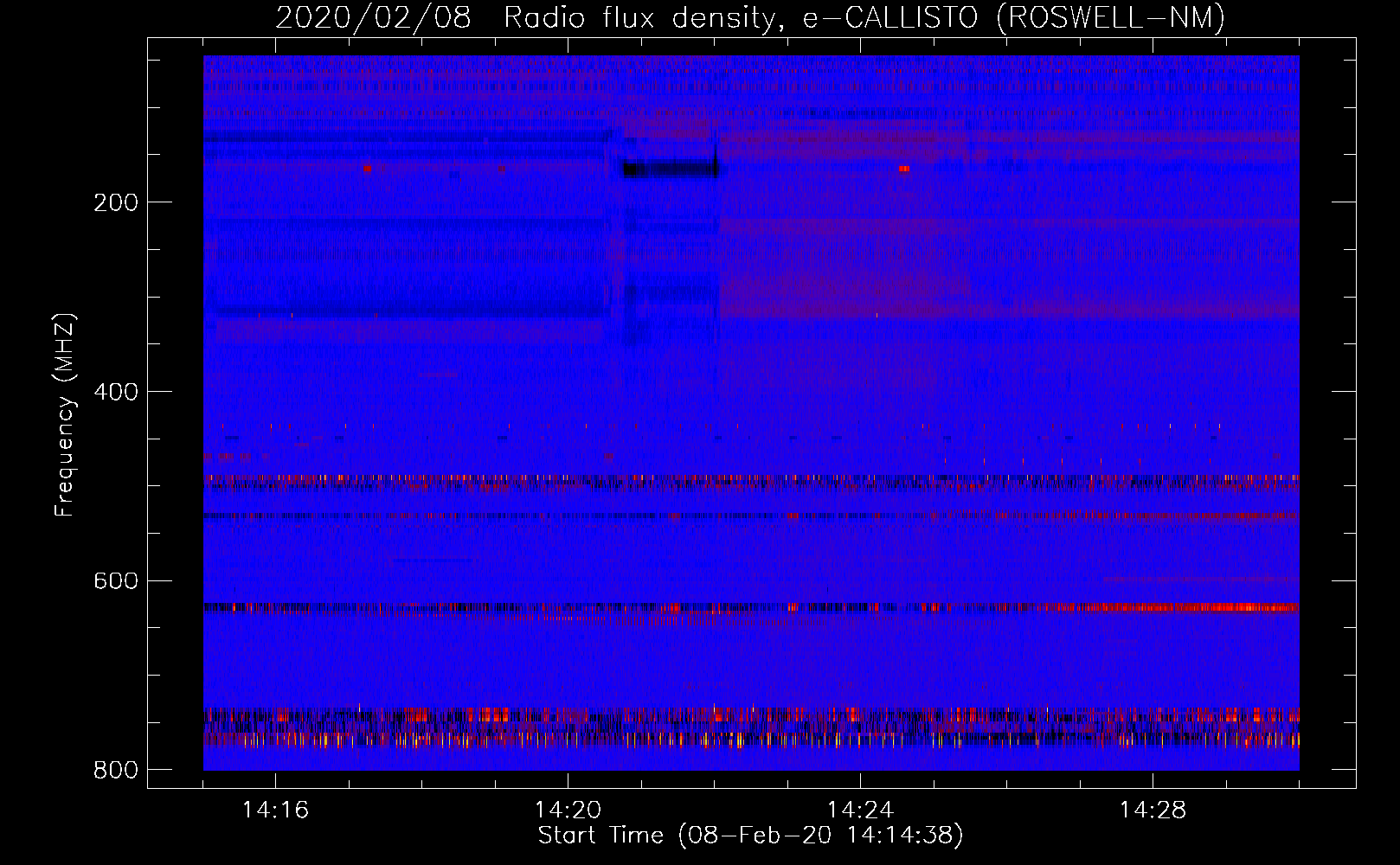The height and width of the screenshot is (865, 1400).
Task: Select the 14:16 time tick label
Action: [275, 811]
